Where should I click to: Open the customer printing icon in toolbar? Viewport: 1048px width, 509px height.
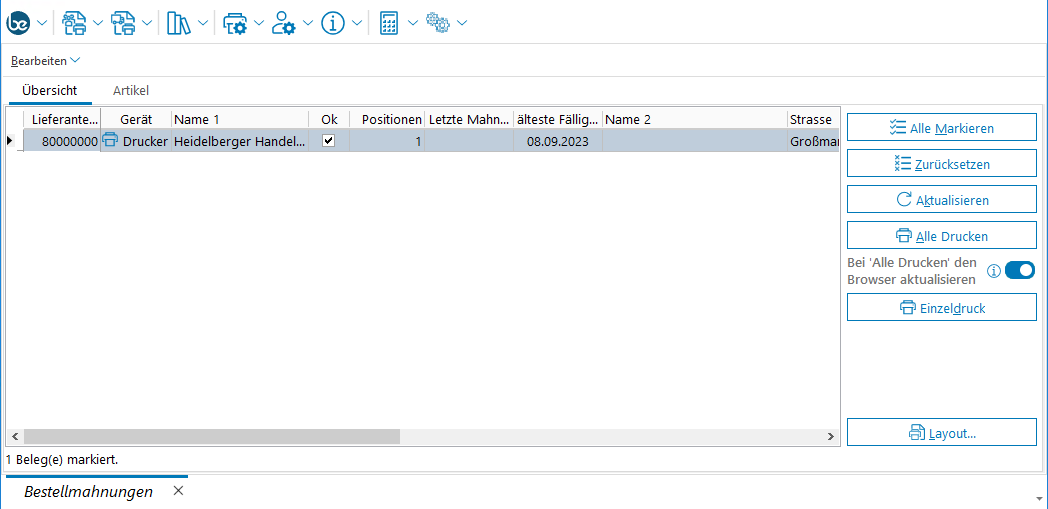(x=74, y=22)
